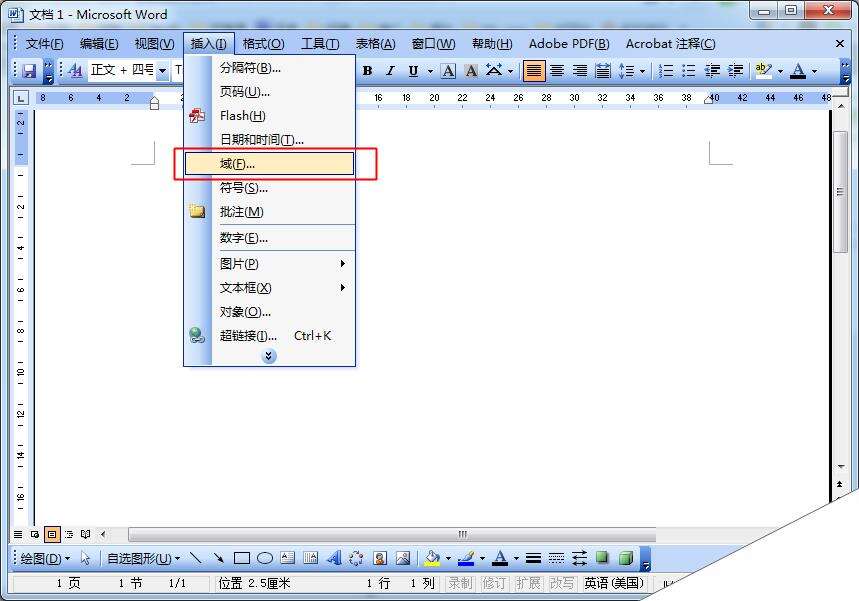Select the Line drawing tool

pos(196,558)
